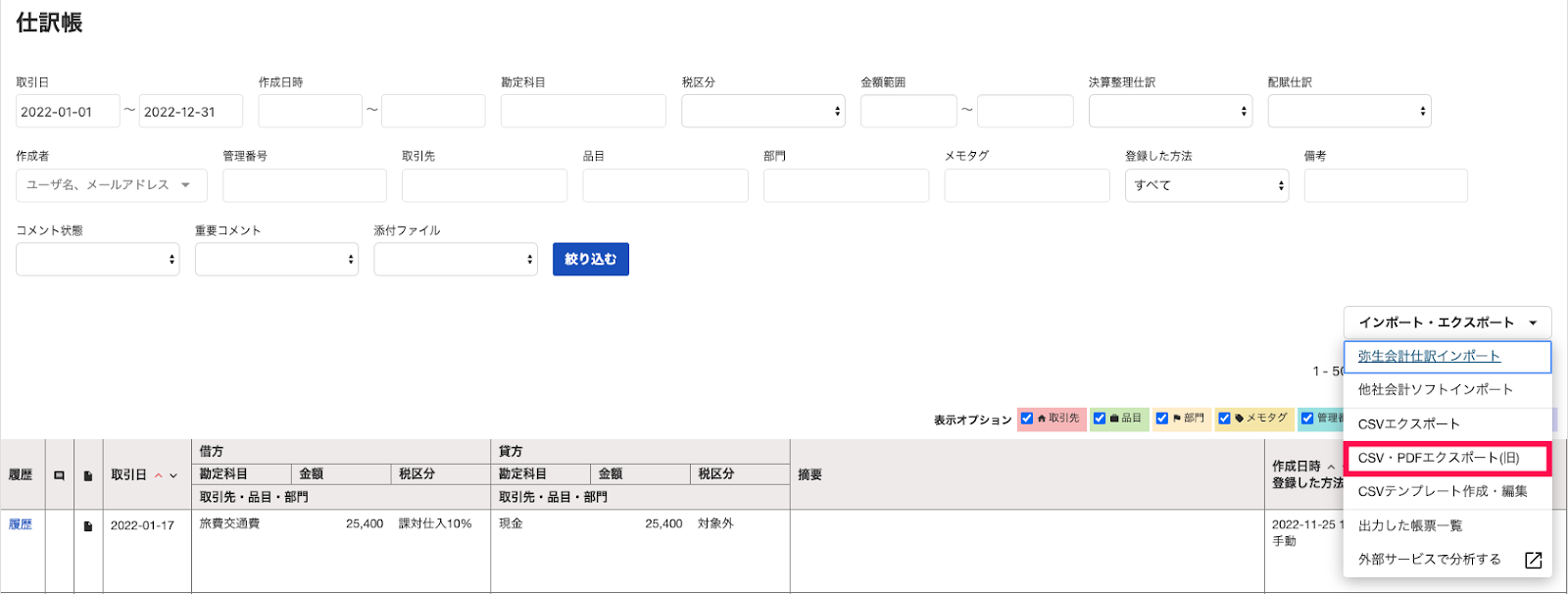The width and height of the screenshot is (1568, 594).
Task: Focus the 備考 filter field
Action: pos(1386,185)
